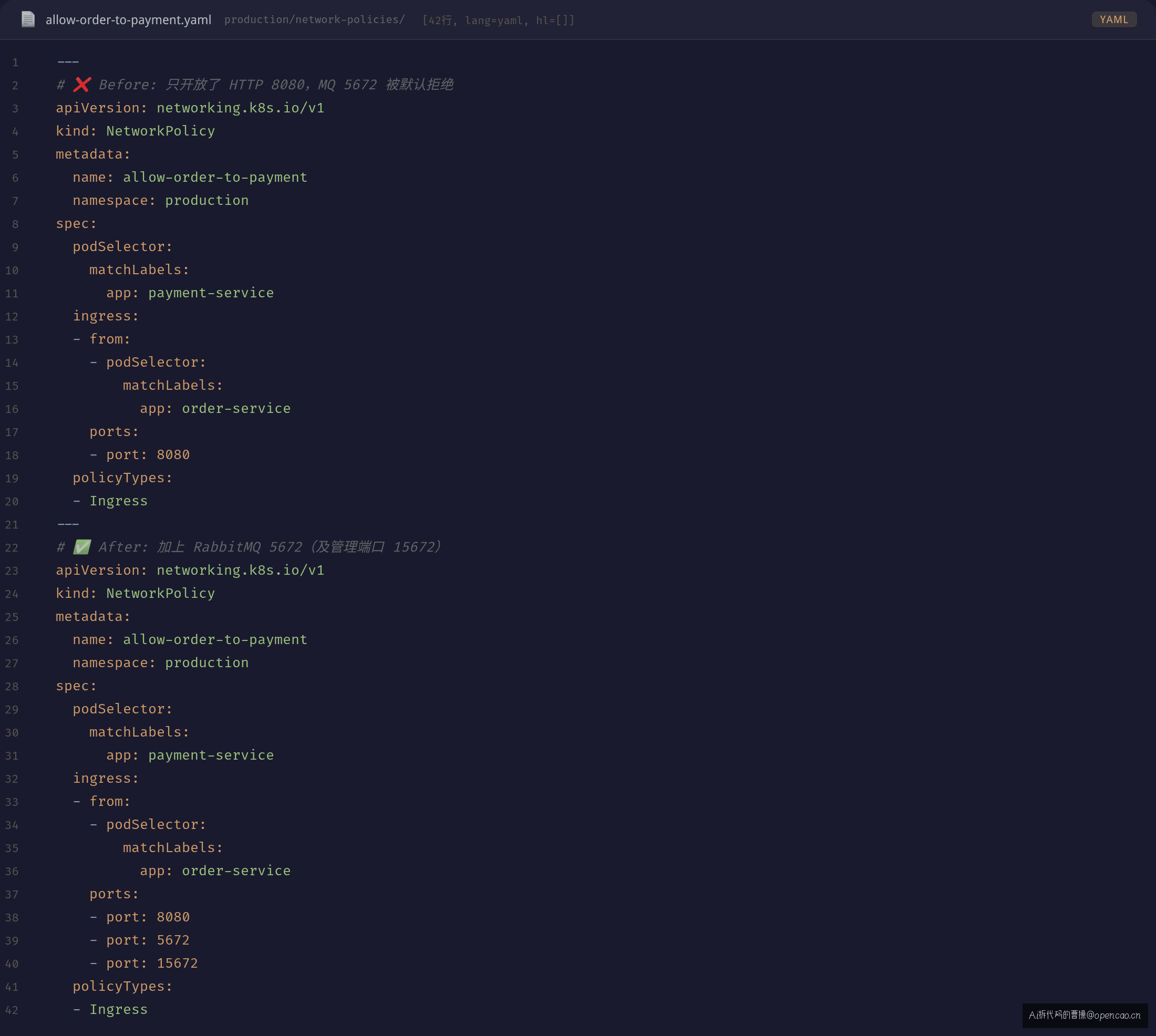Click 'app: order-service' on line 16
The height and width of the screenshot is (1036, 1156).
pyautogui.click(x=215, y=408)
